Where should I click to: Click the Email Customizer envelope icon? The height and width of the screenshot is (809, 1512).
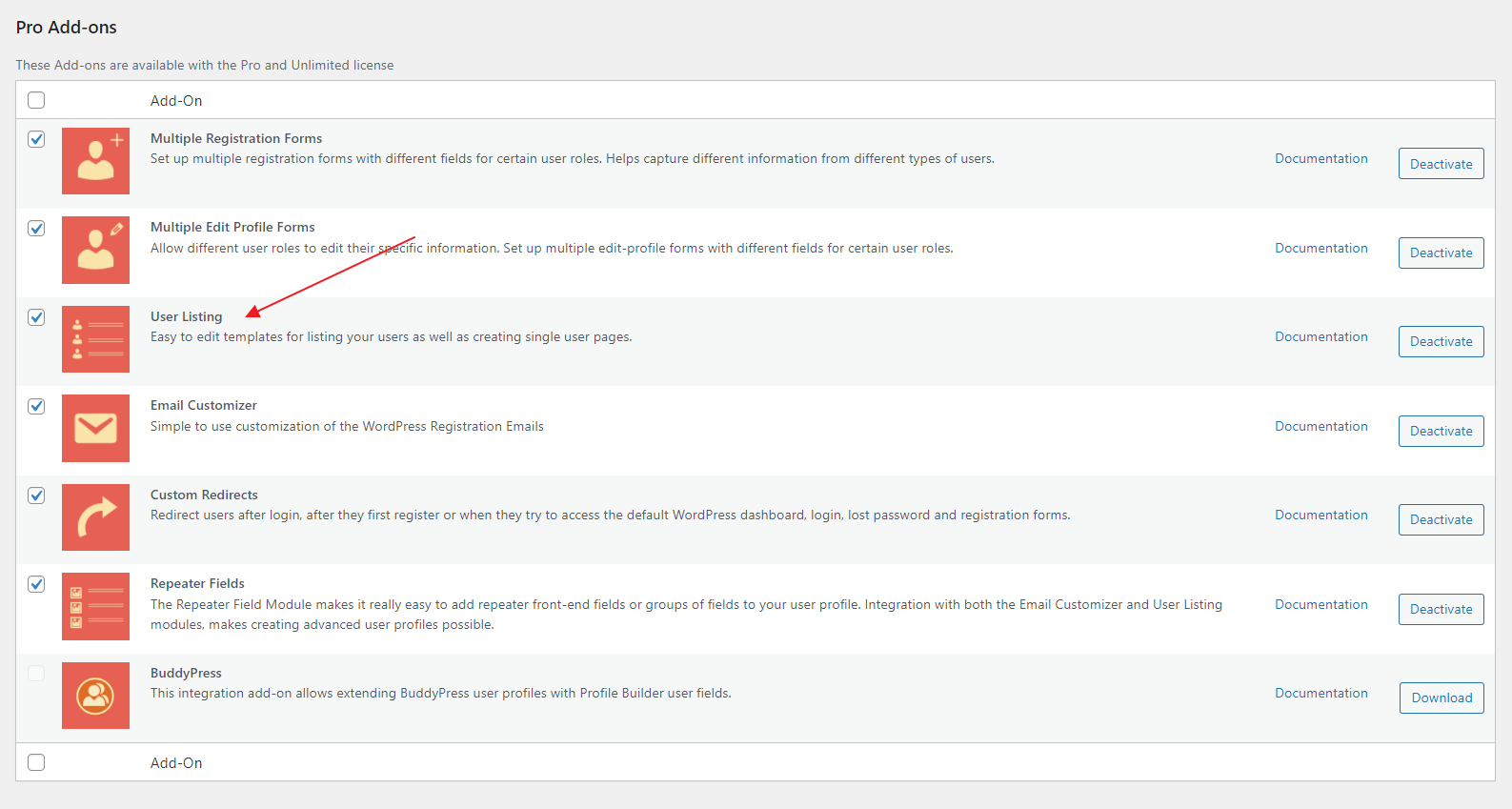(x=95, y=428)
